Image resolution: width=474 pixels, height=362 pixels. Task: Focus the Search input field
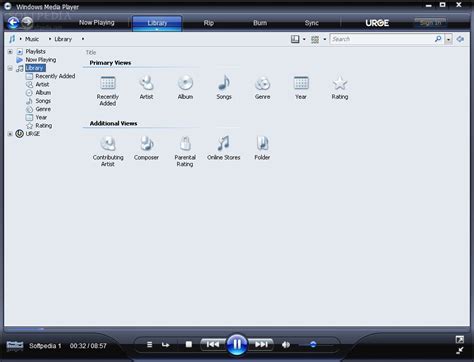(x=382, y=39)
